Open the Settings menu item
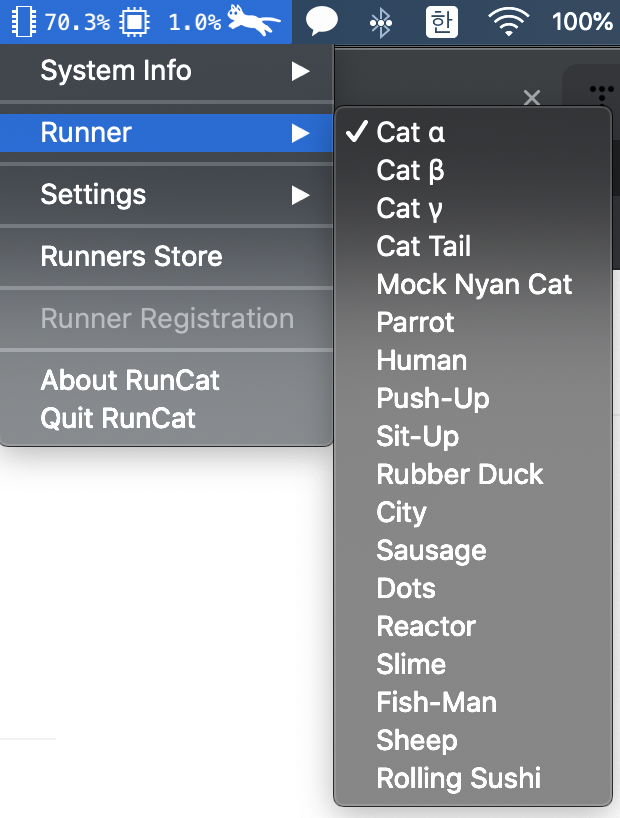 (166, 195)
